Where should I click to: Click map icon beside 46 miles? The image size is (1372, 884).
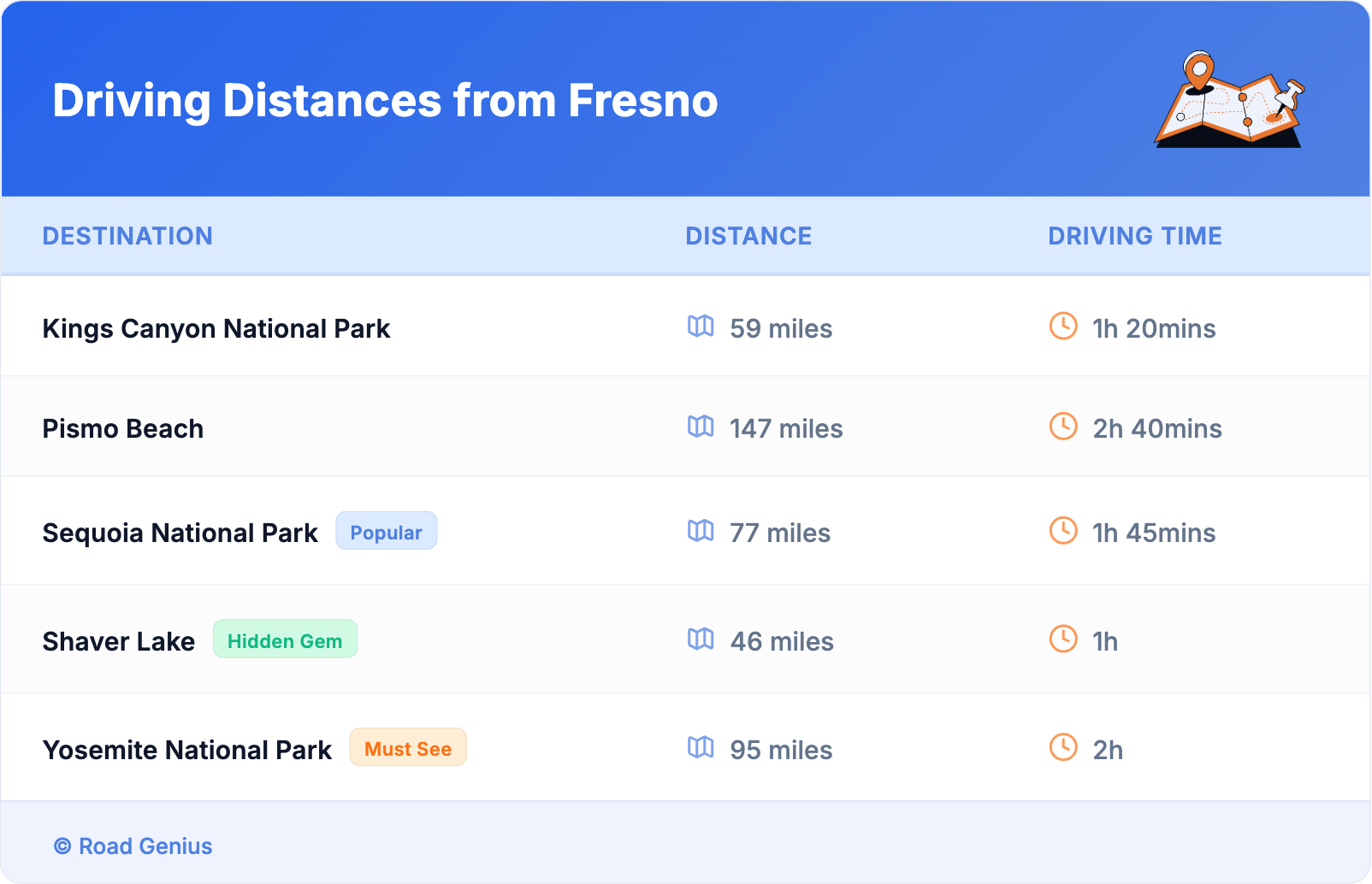(x=701, y=639)
